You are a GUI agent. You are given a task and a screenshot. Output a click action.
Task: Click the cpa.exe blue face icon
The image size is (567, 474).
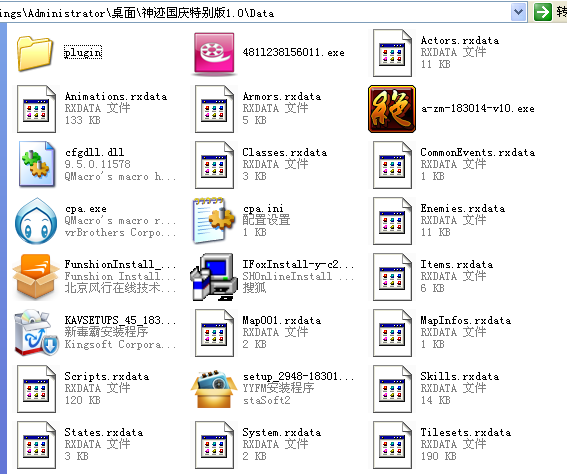coord(36,221)
